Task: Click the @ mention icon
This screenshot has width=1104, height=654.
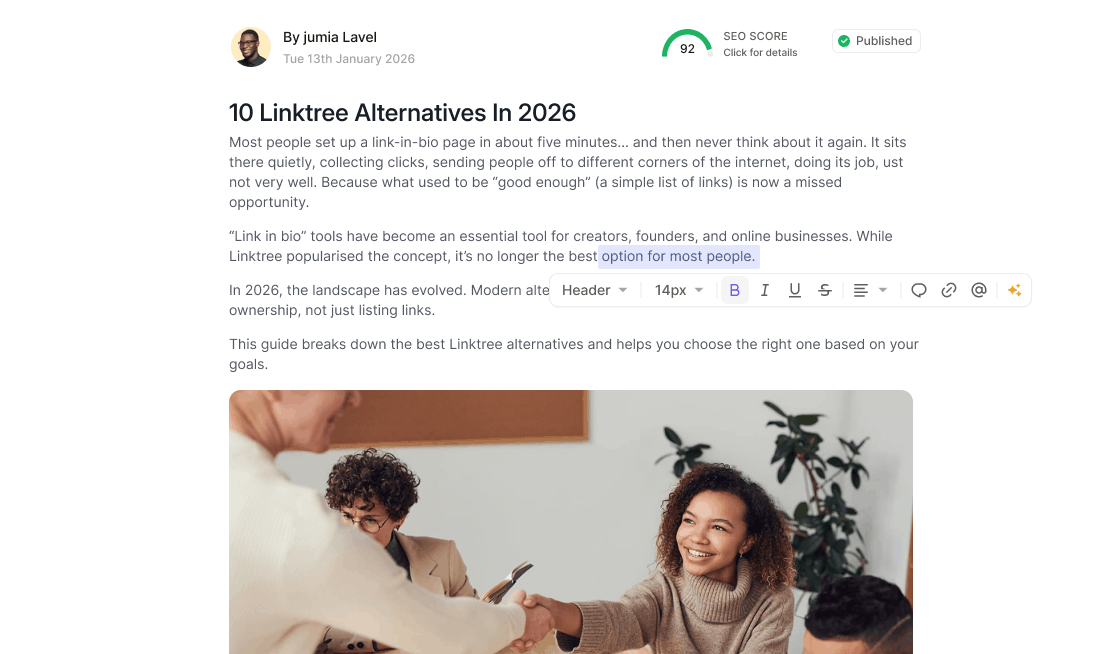Action: tap(979, 290)
